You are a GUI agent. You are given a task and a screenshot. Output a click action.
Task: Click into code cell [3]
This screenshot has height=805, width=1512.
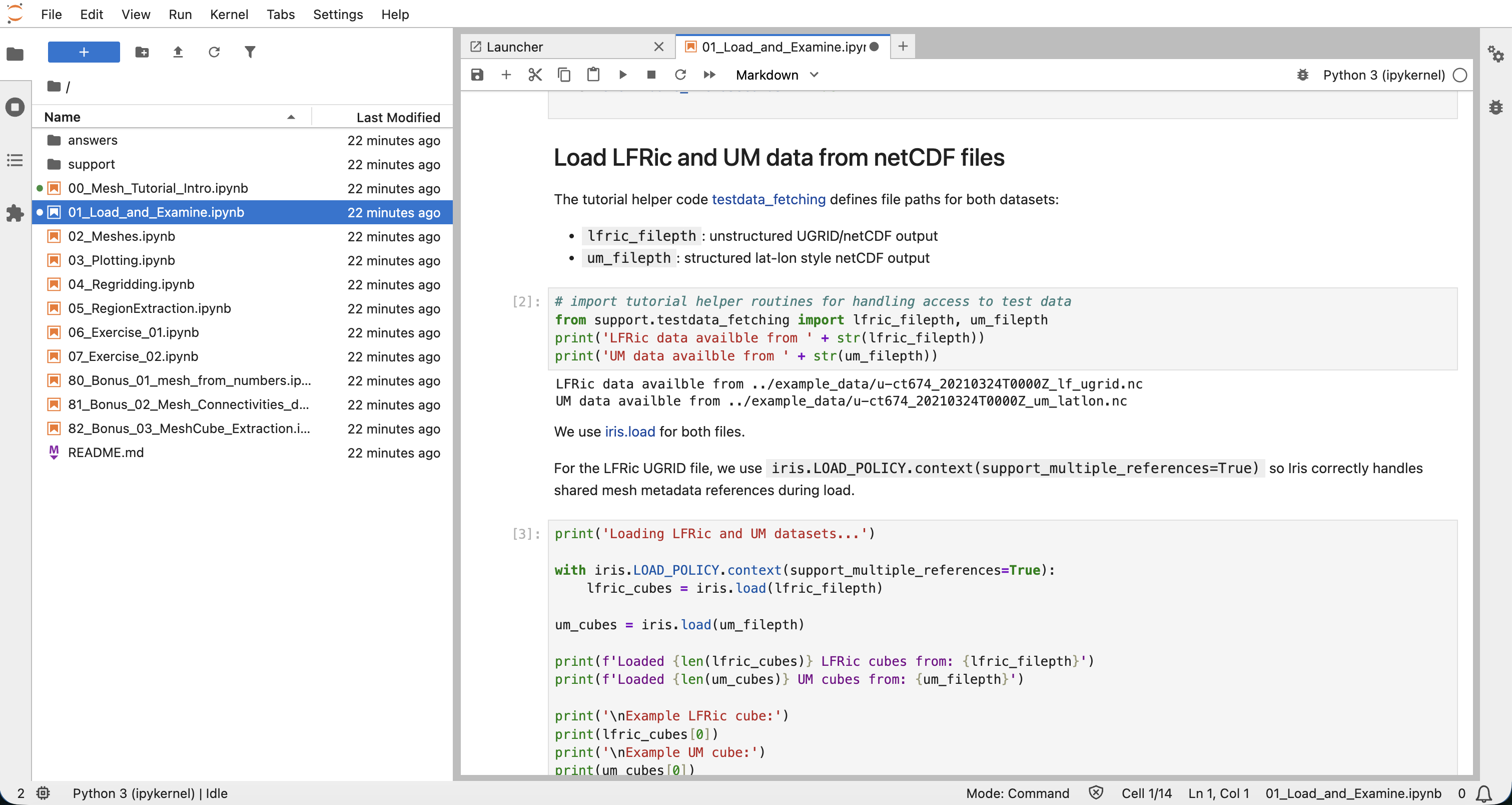[1002, 647]
